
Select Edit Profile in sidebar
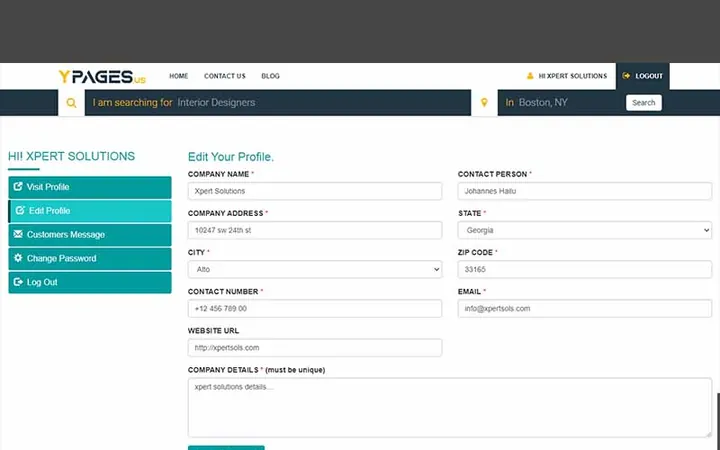pos(90,211)
